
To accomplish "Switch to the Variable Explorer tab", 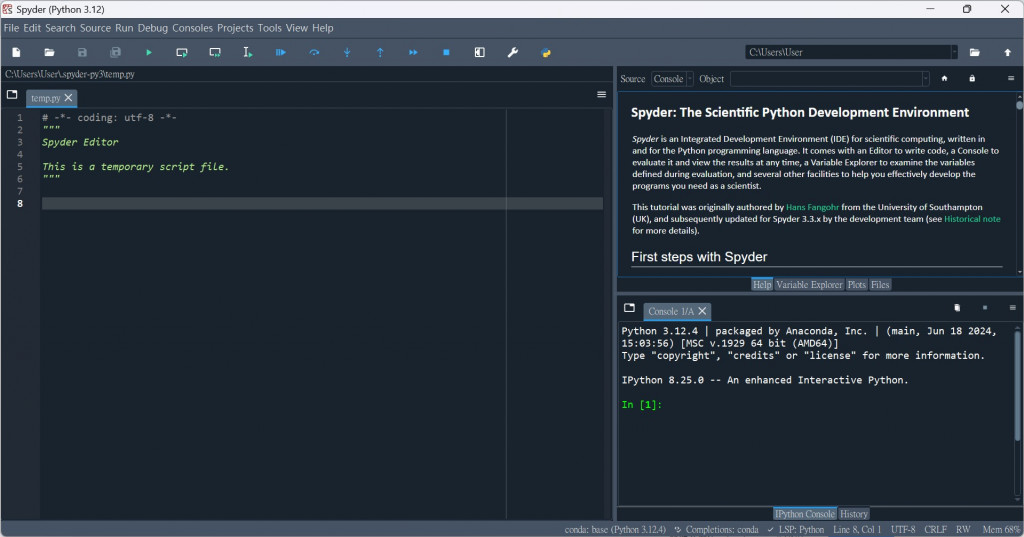I will (x=809, y=285).
